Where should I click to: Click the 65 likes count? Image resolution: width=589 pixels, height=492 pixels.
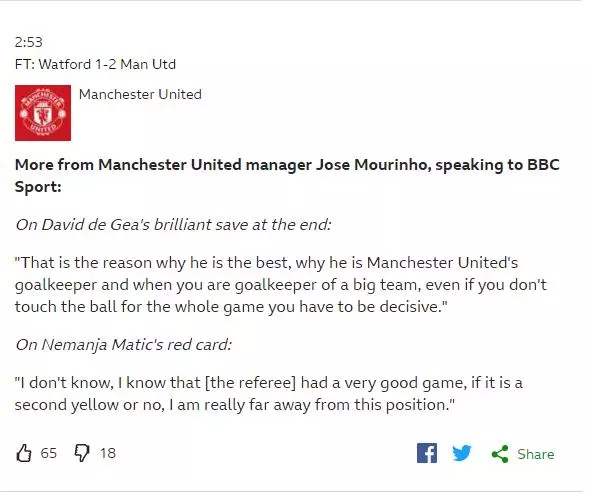pyautogui.click(x=48, y=453)
